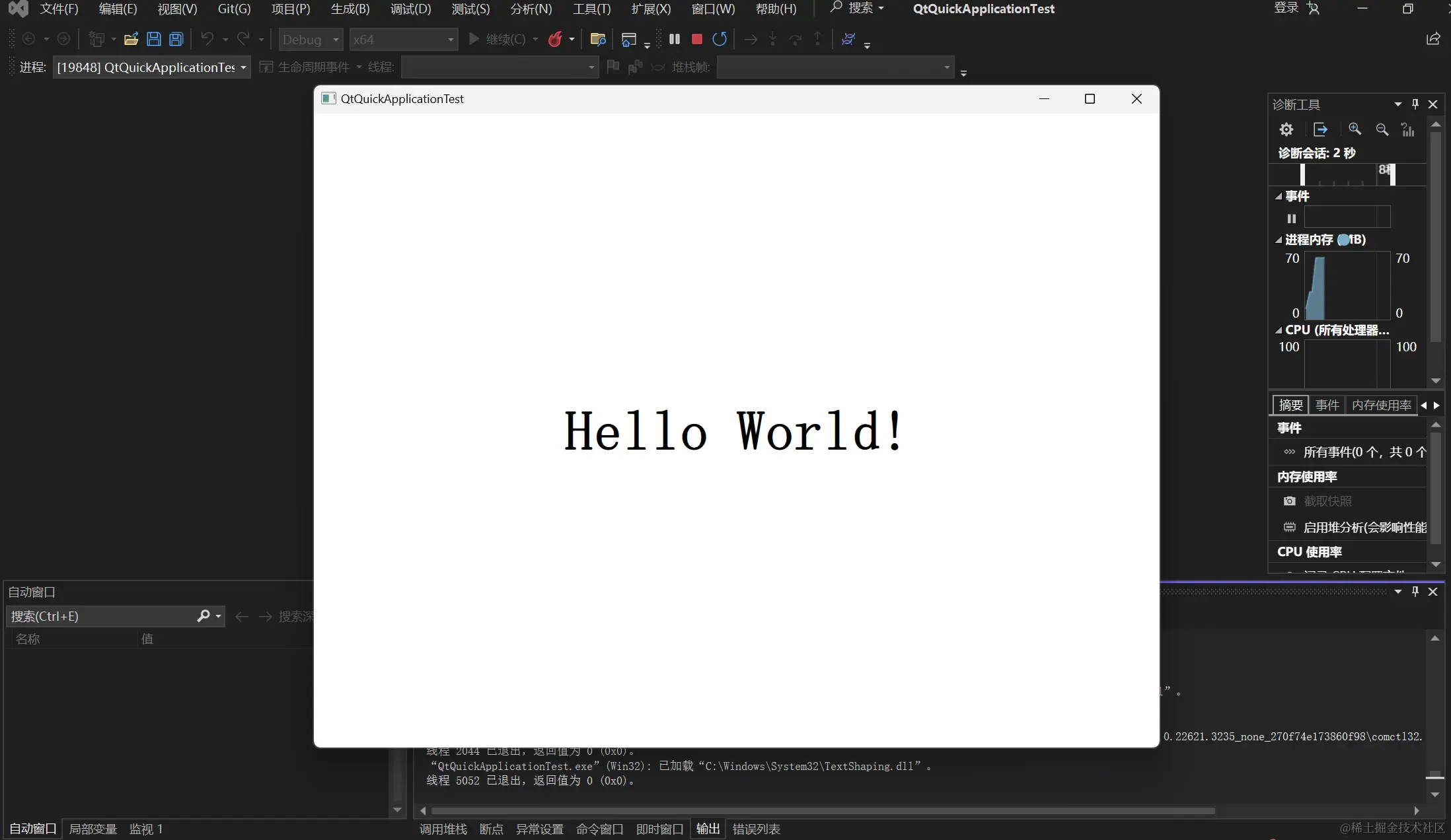The image size is (1451, 840).
Task: Click the Find in Files folder icon
Action: pos(598,39)
